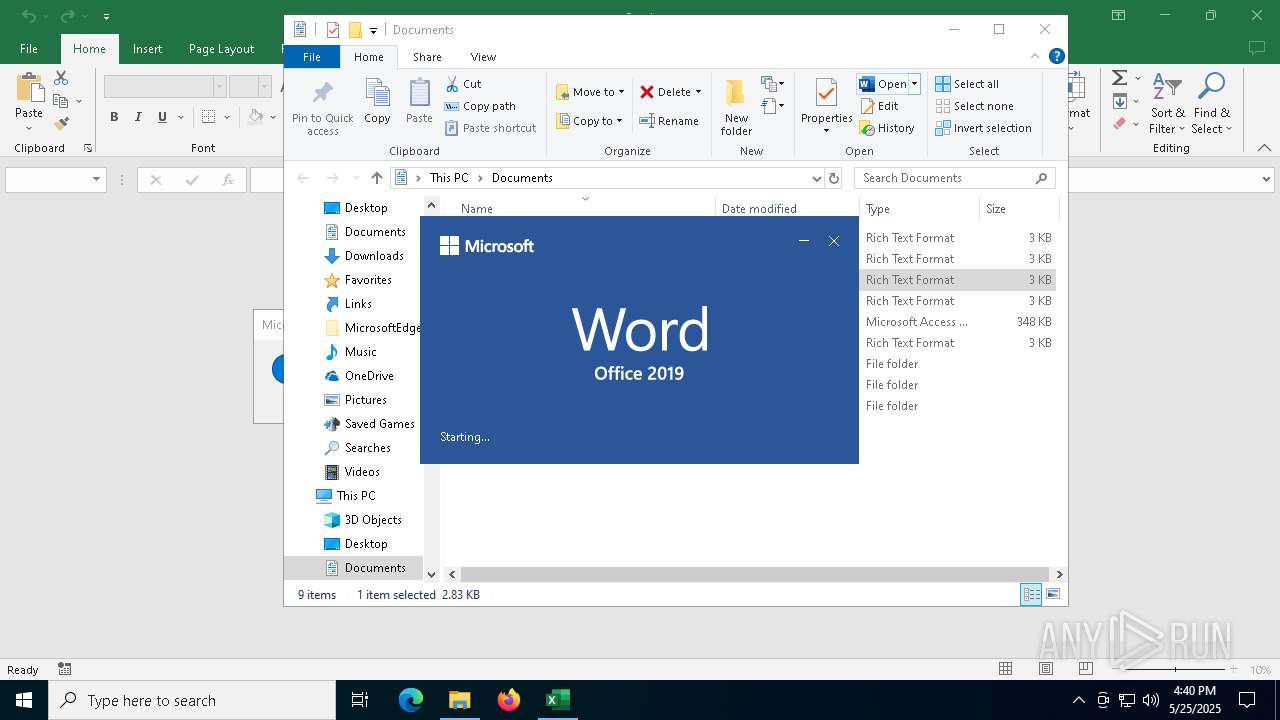Viewport: 1280px width, 720px height.
Task: Click Copy path in Explorer ribbon
Action: click(480, 106)
